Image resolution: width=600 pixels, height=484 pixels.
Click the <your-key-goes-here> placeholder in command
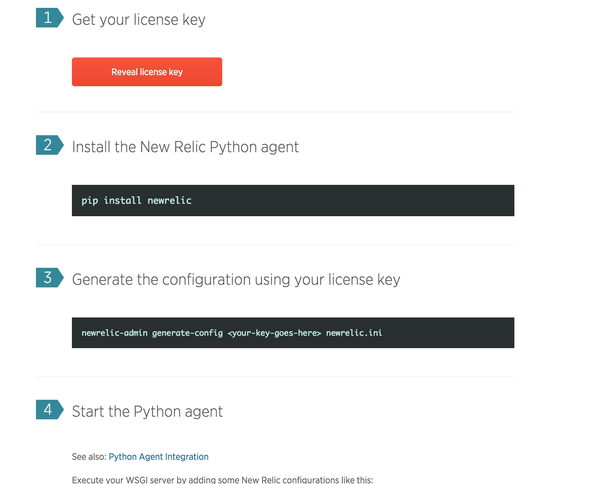pos(274,333)
